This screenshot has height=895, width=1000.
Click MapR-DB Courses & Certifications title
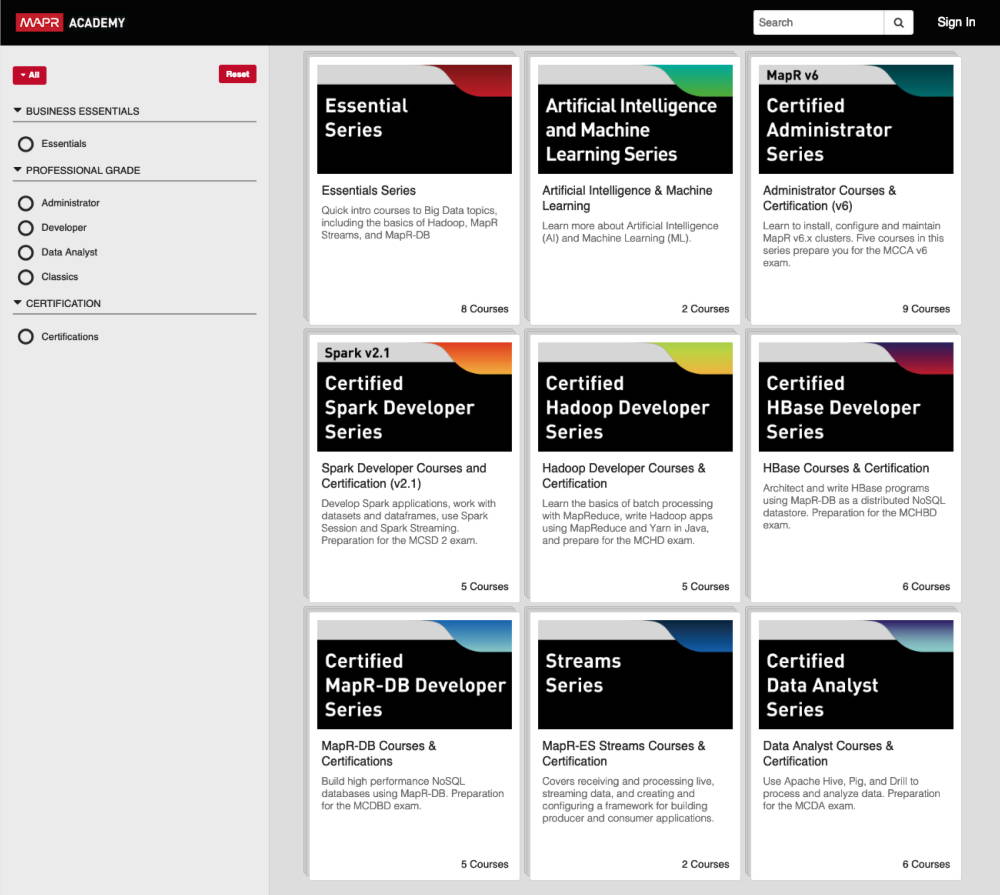pyautogui.click(x=379, y=753)
